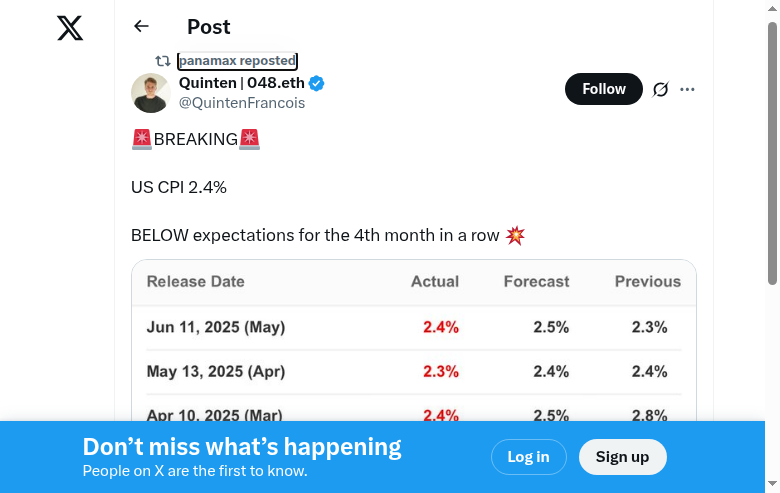Image resolution: width=780 pixels, height=493 pixels.
Task: Open the three-dot More menu
Action: click(x=687, y=89)
